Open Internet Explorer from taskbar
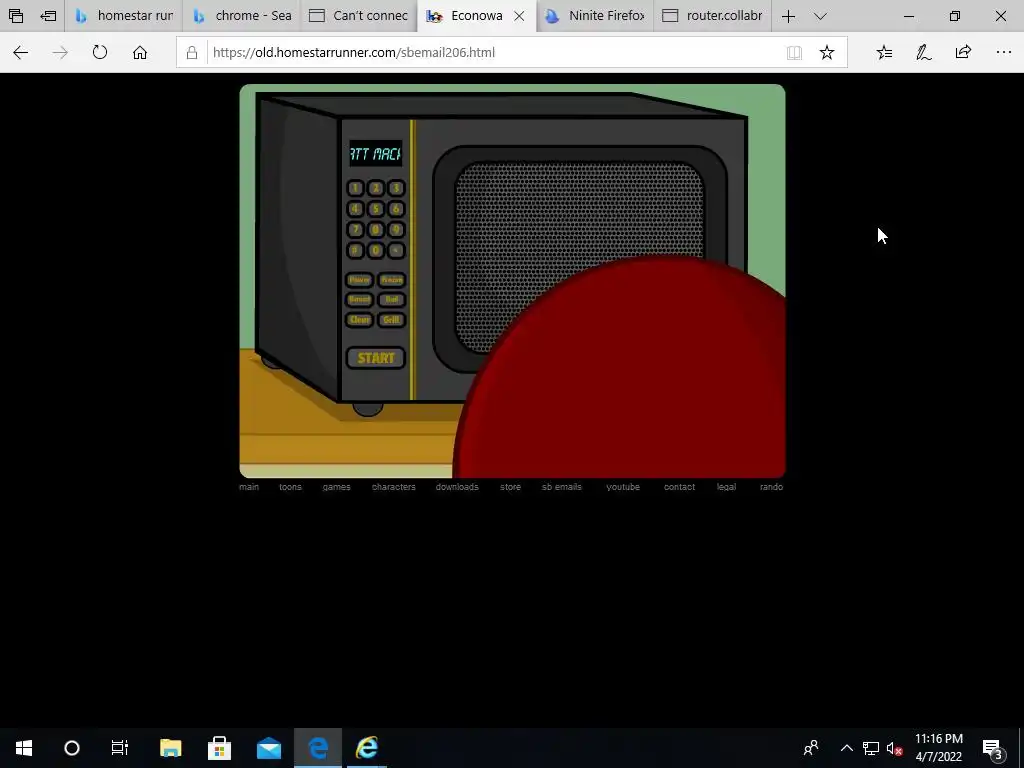1024x768 pixels. [x=367, y=748]
